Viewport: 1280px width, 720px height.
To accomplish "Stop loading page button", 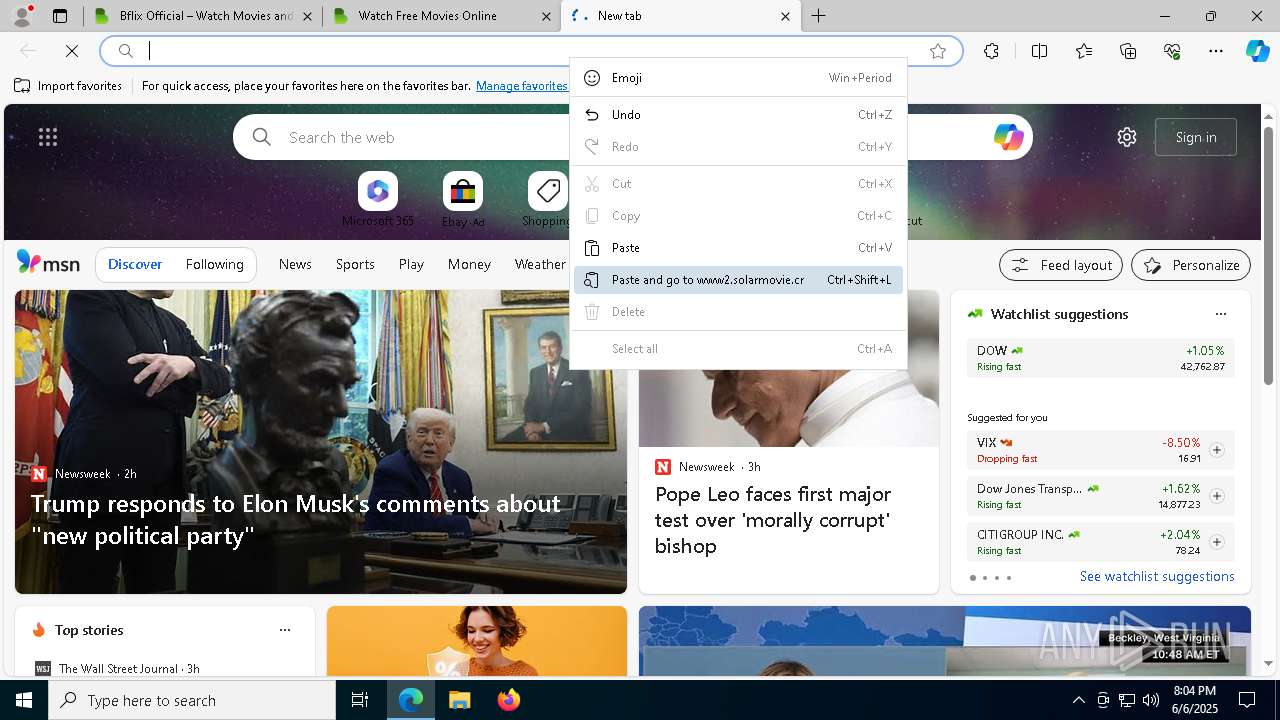I will 72,51.
